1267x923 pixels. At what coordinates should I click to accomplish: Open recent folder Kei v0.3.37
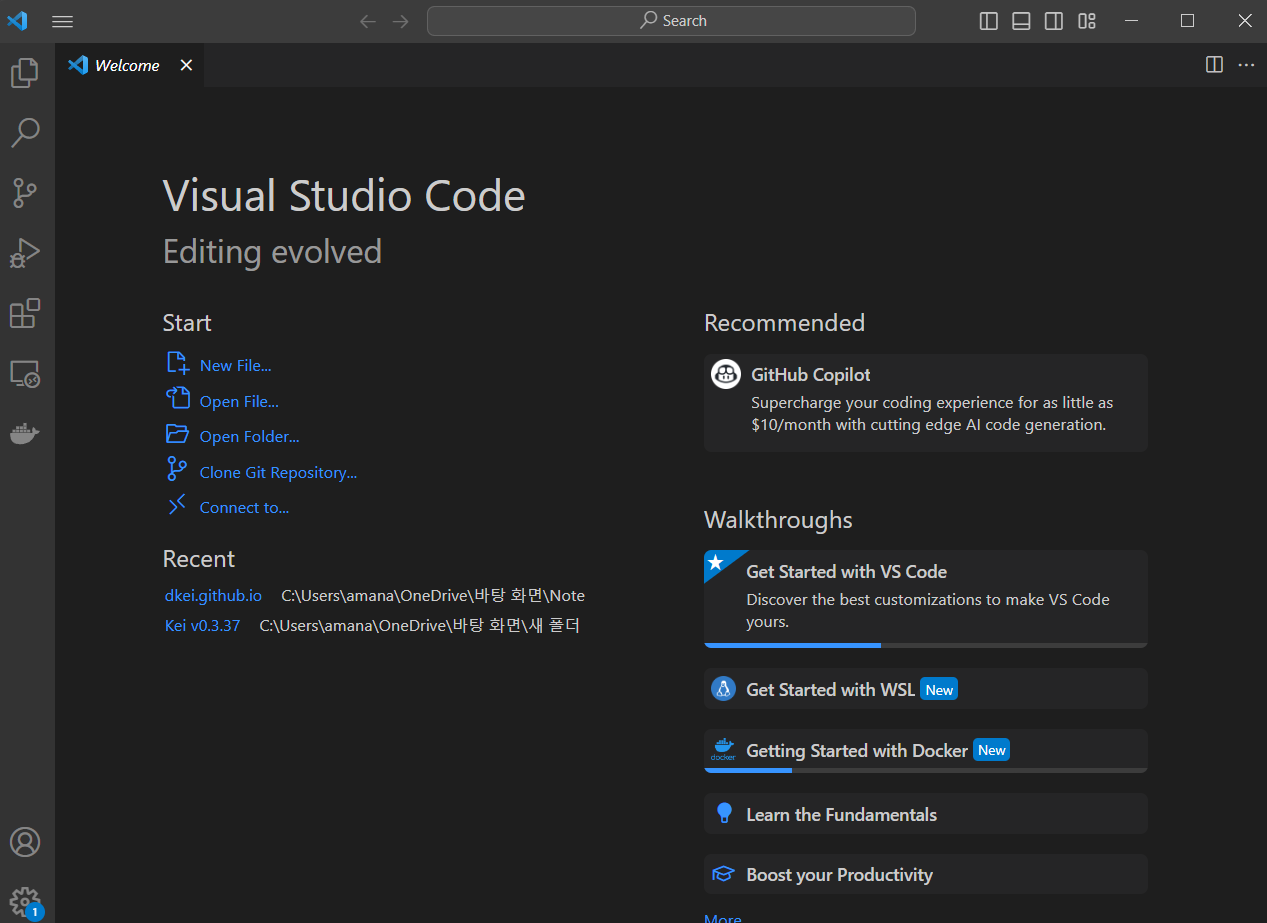pos(202,626)
